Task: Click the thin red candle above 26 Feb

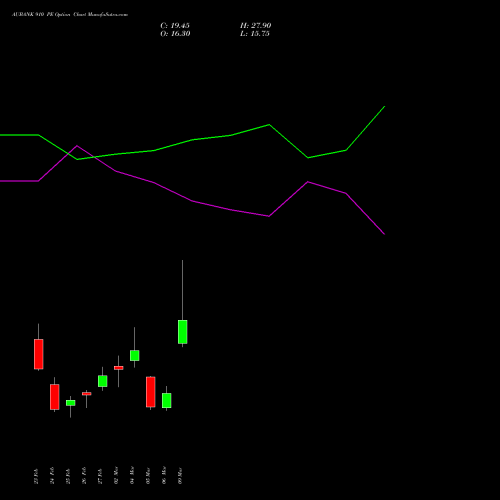Action: coord(87,394)
